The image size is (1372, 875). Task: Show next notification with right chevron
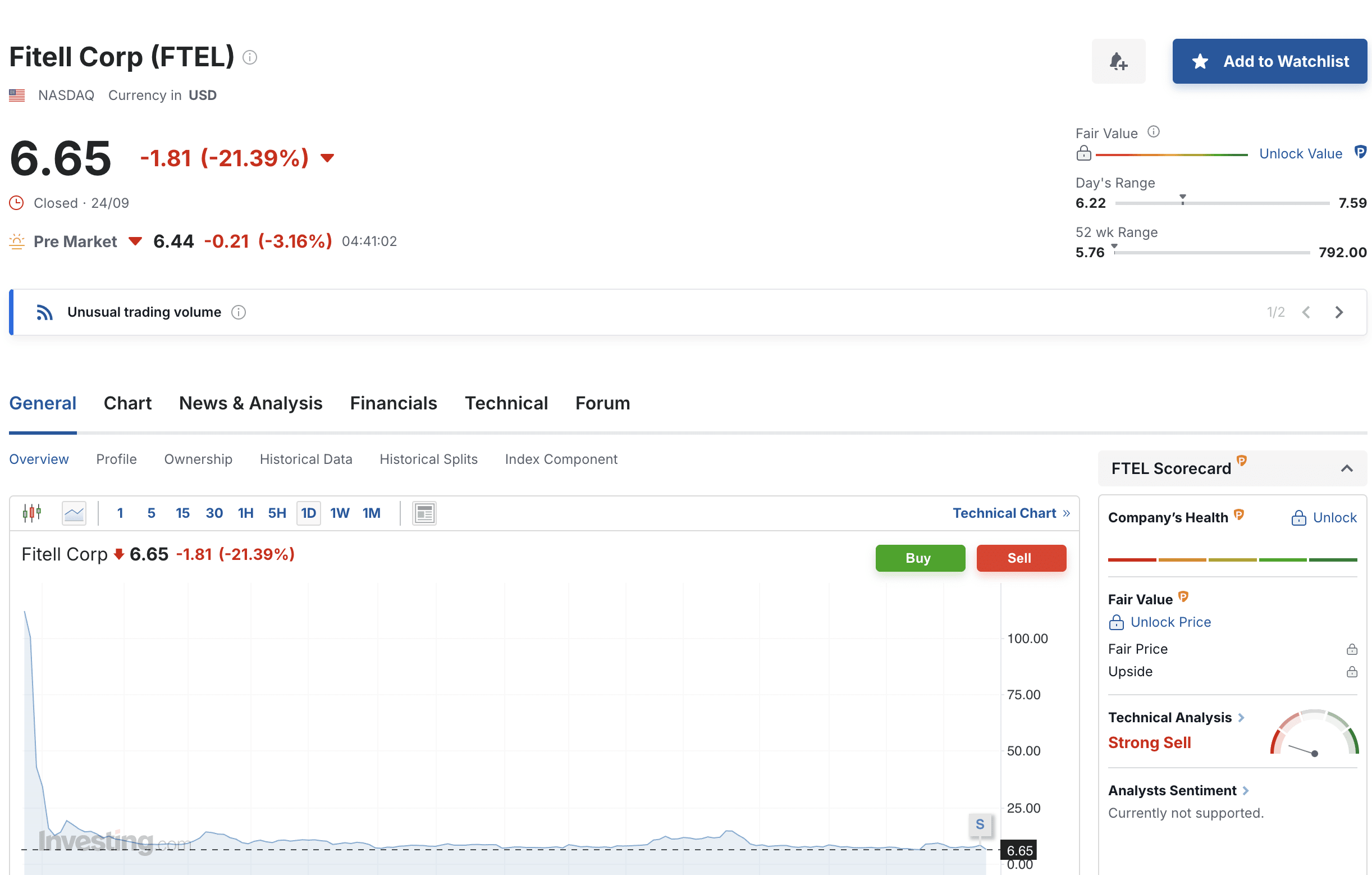click(x=1339, y=312)
